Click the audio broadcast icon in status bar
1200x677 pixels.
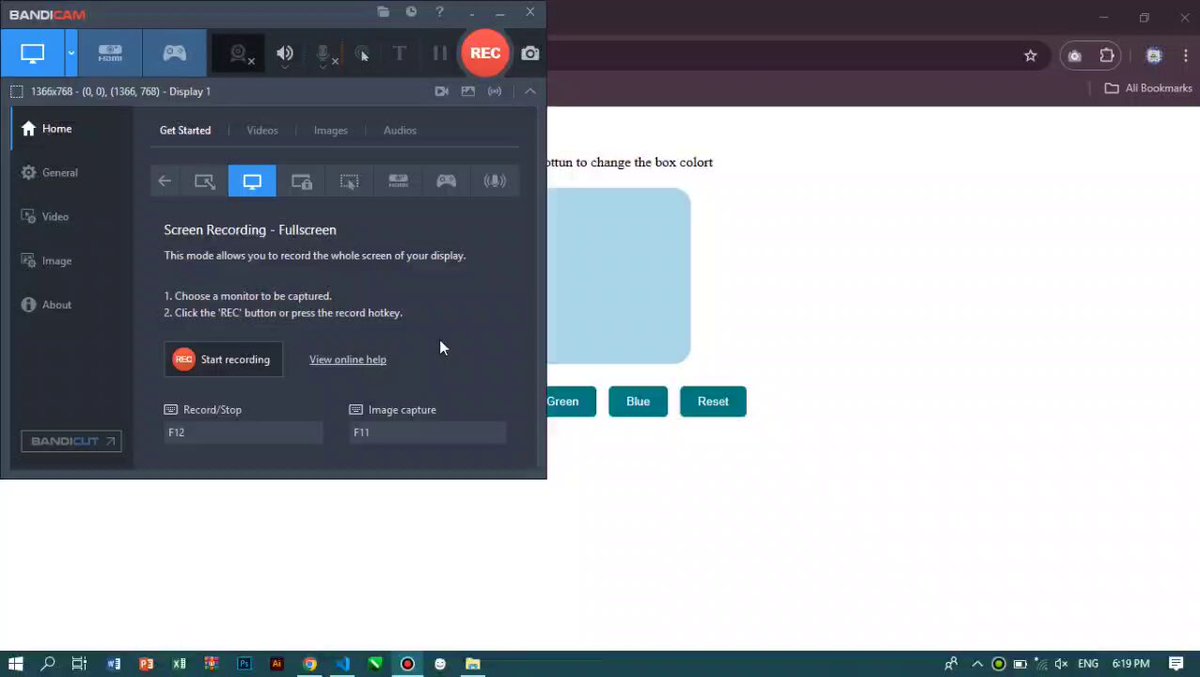(x=494, y=91)
